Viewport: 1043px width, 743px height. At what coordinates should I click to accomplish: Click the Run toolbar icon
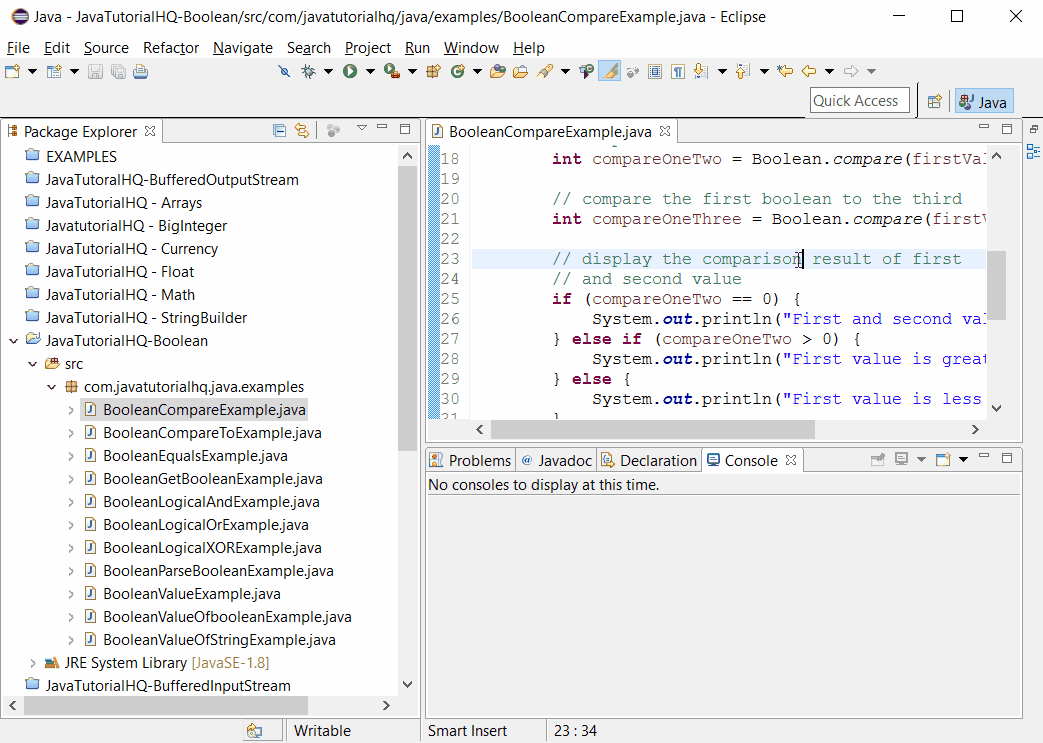coord(349,71)
